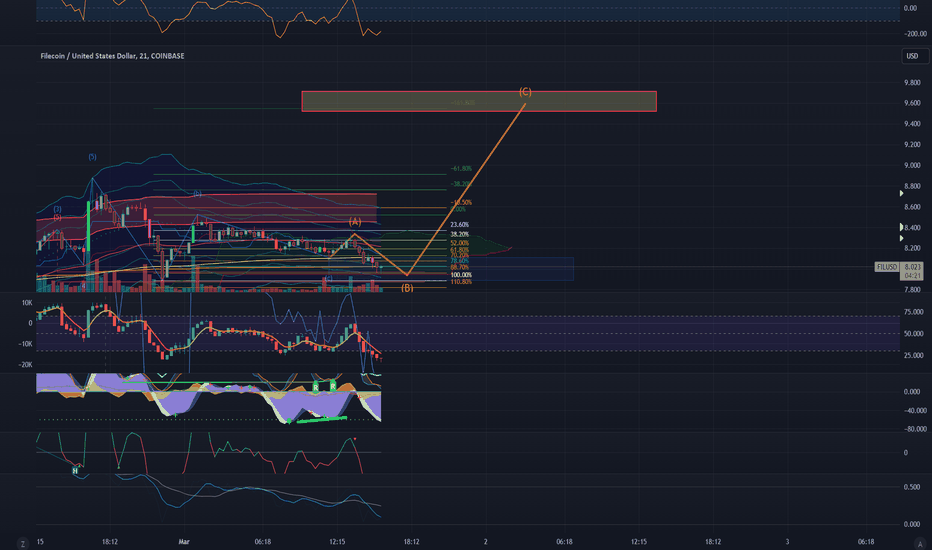The image size is (932, 550).
Task: Click the day 3 label on the time axis
Action: (x=788, y=542)
